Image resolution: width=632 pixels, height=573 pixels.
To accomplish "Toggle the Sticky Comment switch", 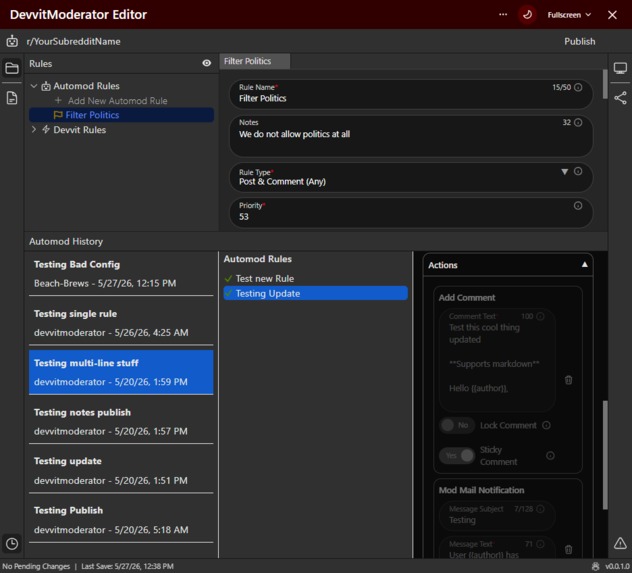I will pos(457,456).
